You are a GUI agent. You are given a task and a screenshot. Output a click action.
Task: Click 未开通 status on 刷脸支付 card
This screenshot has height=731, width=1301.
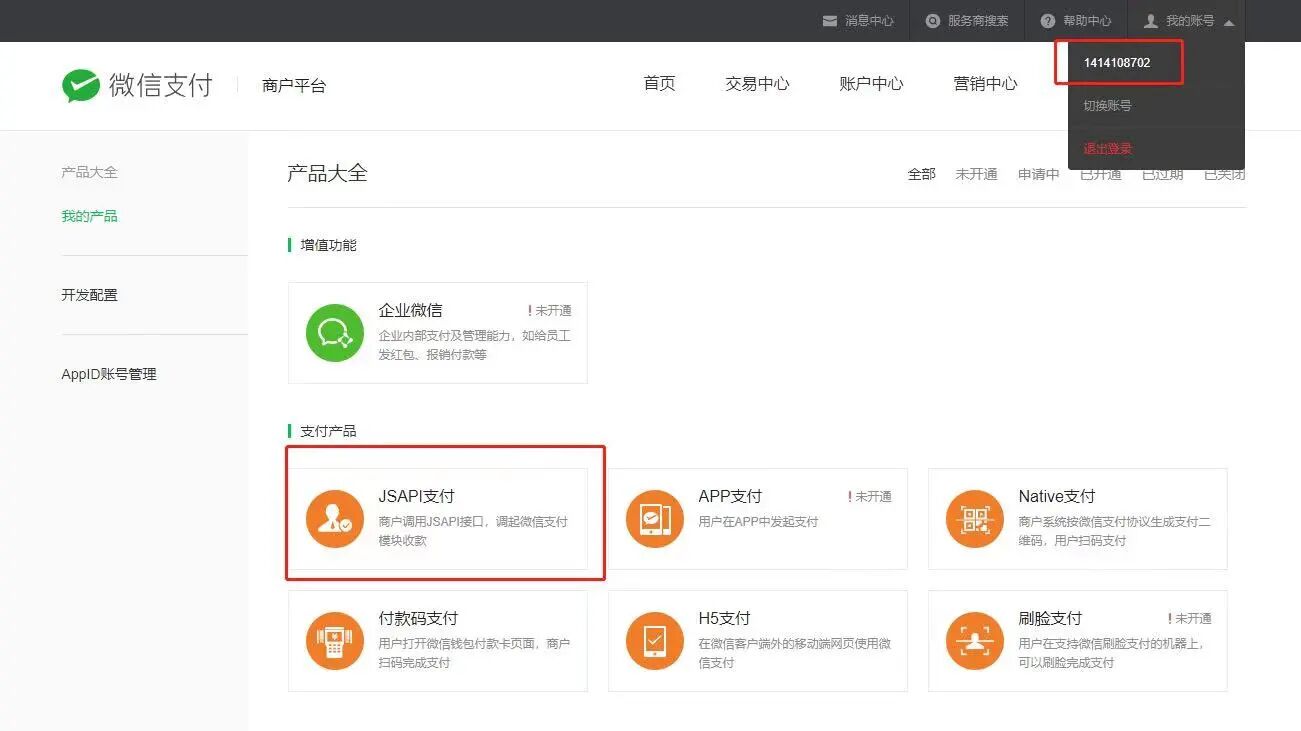1189,619
